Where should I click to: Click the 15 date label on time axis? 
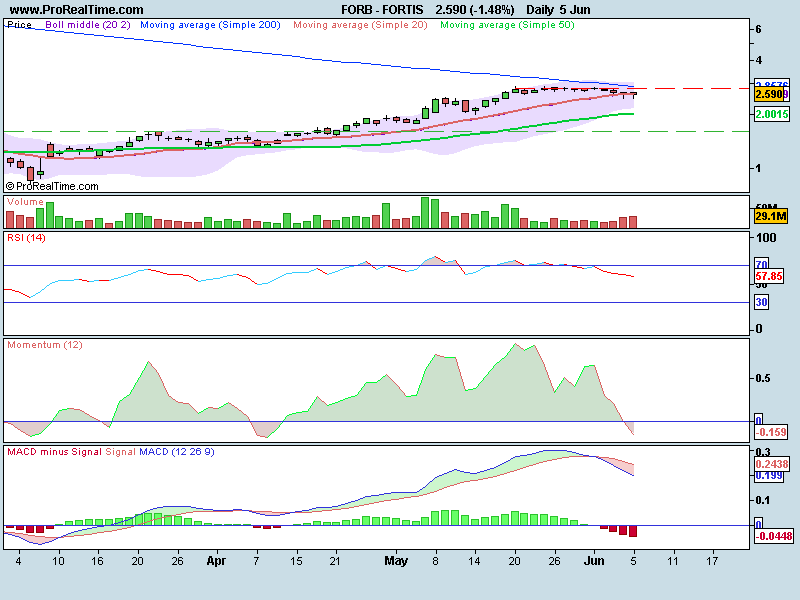pos(296,561)
